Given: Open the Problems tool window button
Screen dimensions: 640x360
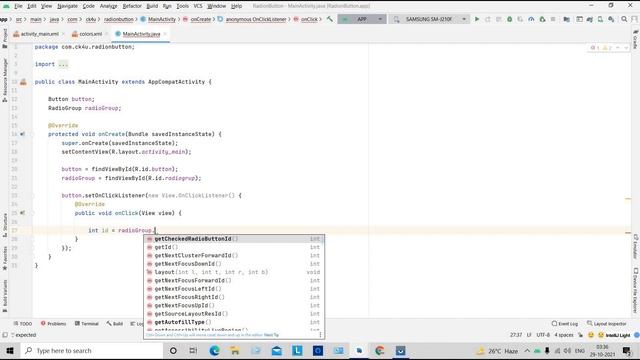Looking at the screenshot, I should click(53, 324).
